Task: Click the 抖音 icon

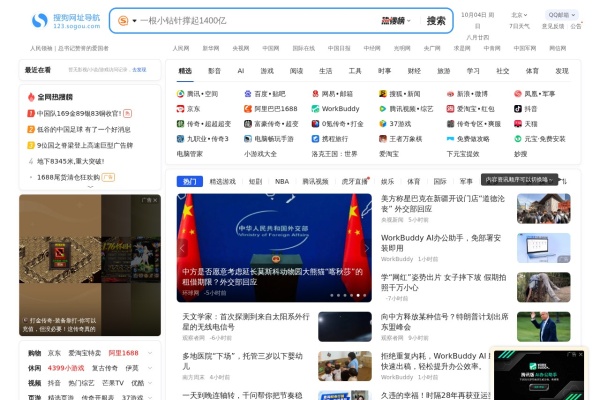Action: tap(518, 109)
